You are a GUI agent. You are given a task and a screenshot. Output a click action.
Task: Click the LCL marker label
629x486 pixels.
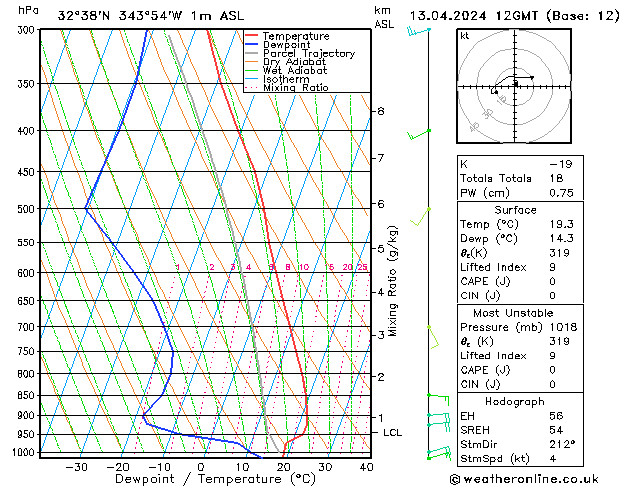[x=392, y=433]
